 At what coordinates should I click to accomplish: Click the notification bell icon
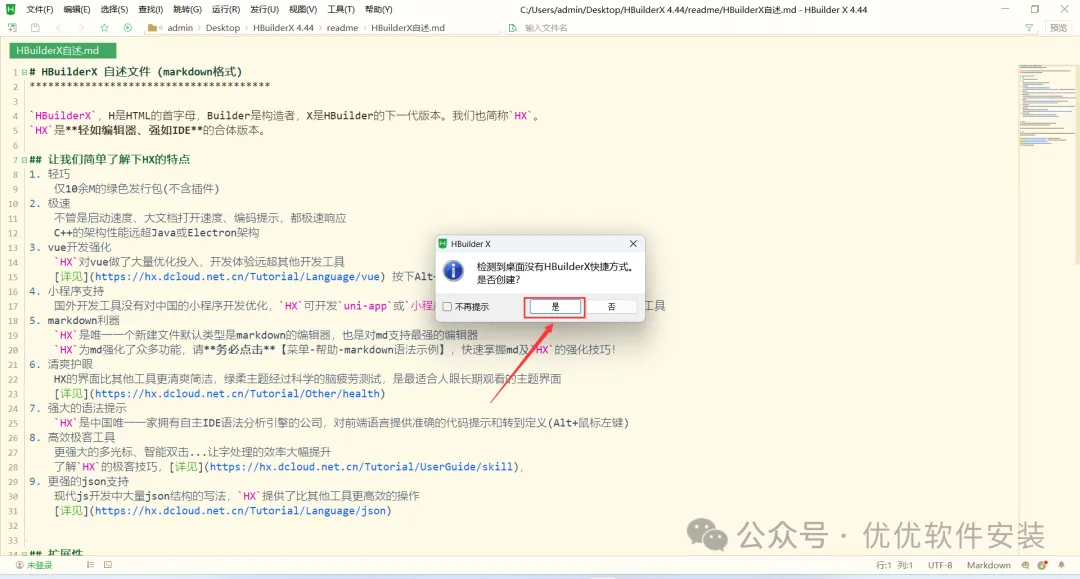1061,565
